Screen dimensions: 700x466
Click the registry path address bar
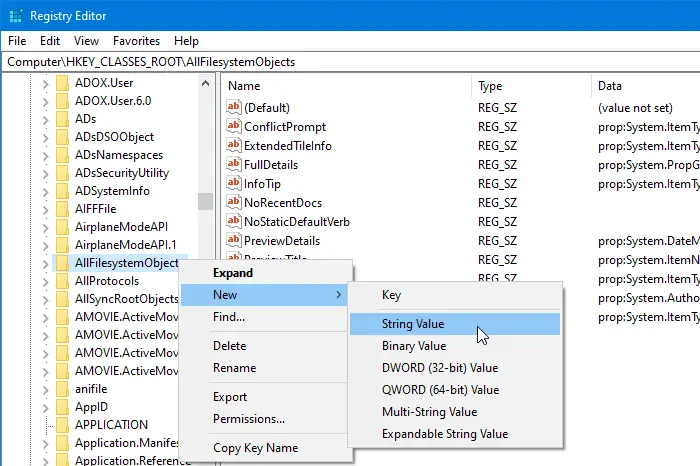coord(350,62)
